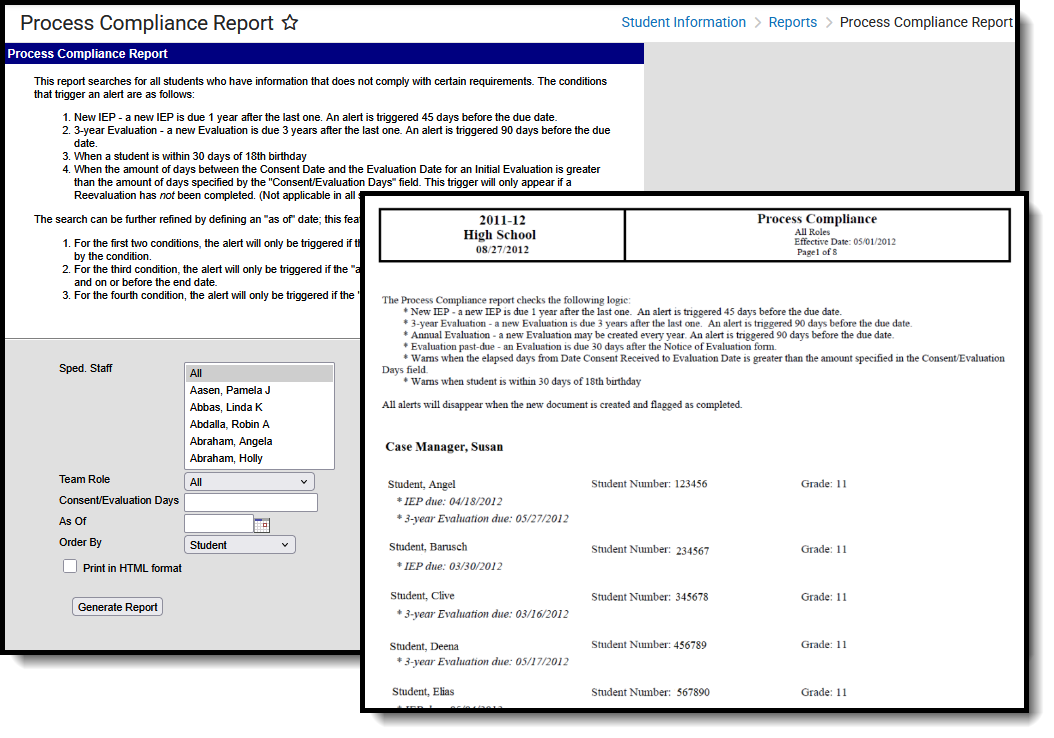Click the Sped. Staff field label
This screenshot has height=738, width=1054.
(x=85, y=368)
